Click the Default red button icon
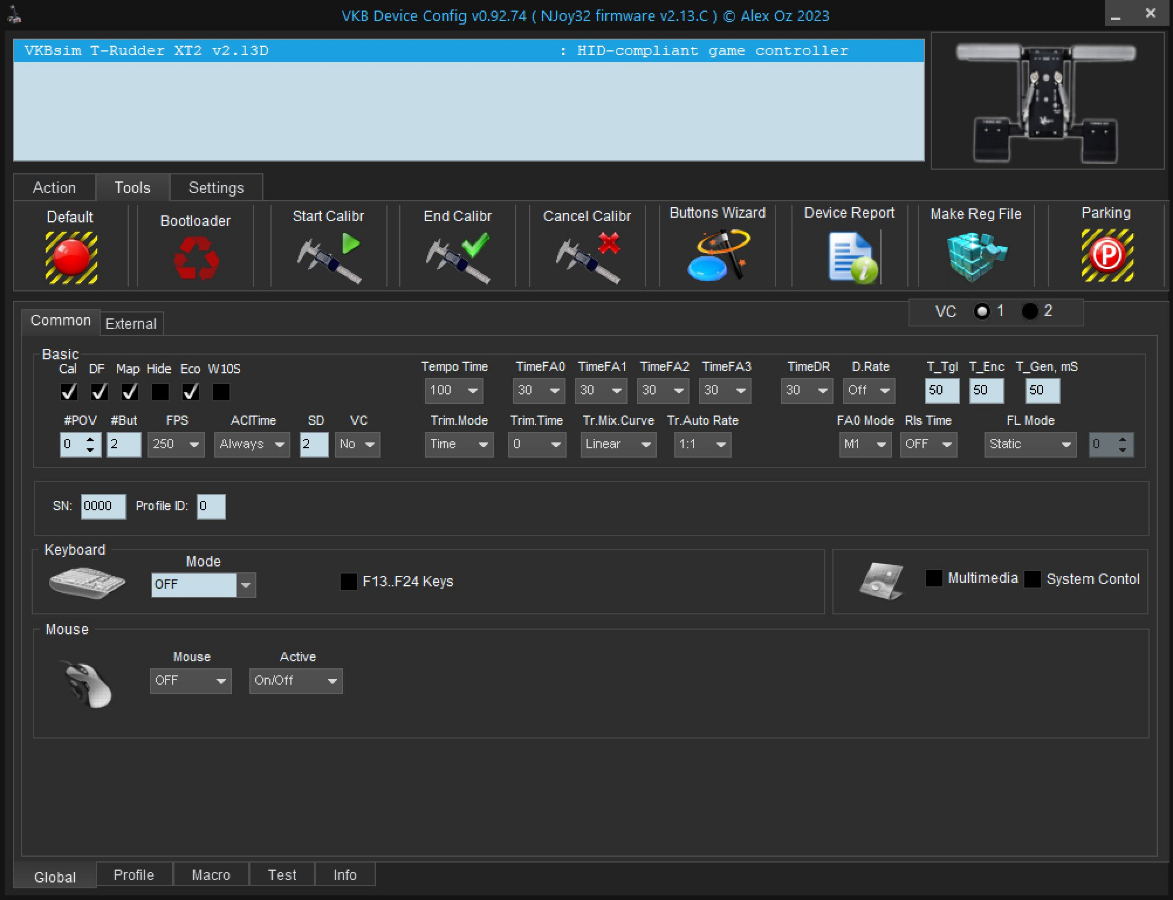1173x900 pixels. [x=71, y=257]
